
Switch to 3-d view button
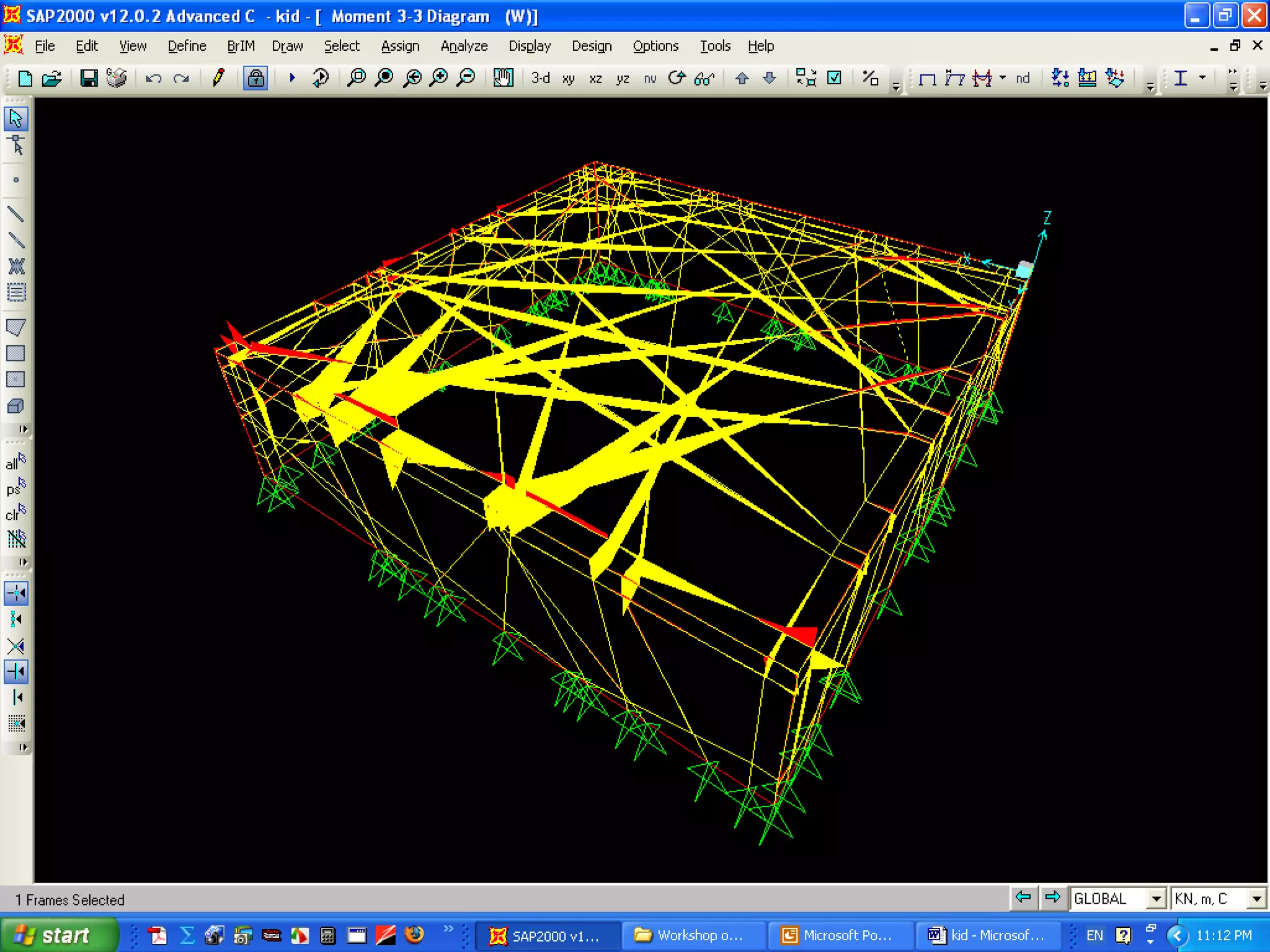tap(540, 78)
